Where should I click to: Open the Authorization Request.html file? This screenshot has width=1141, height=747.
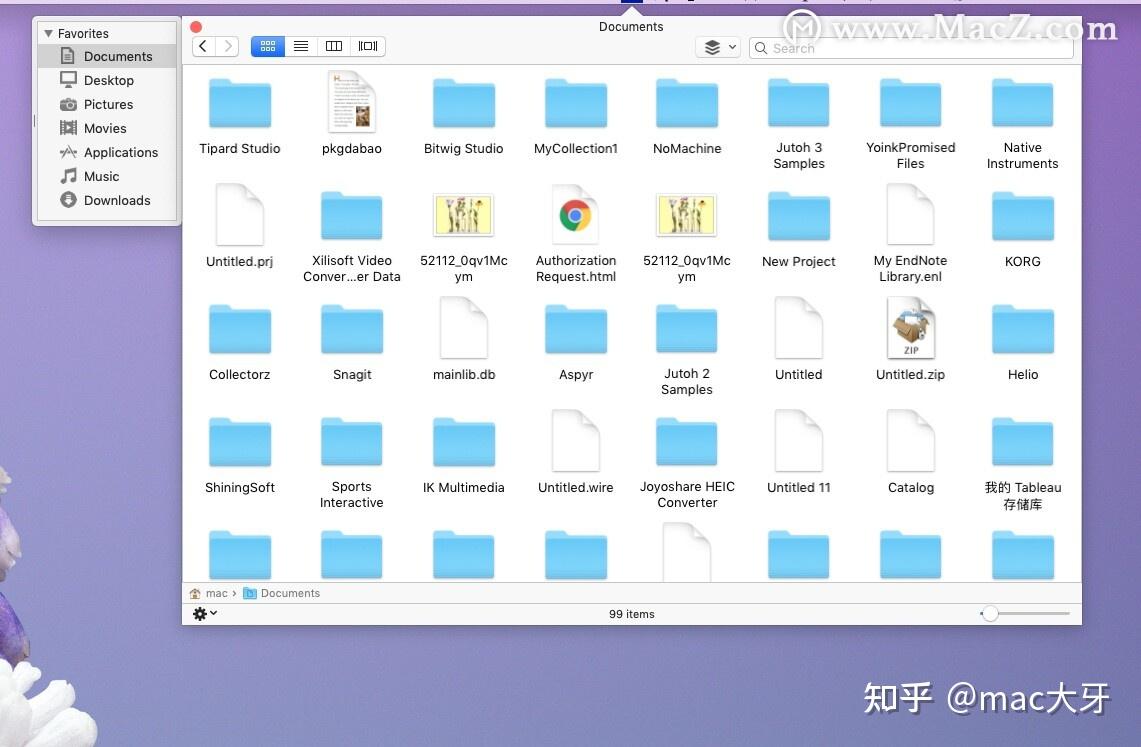tap(575, 216)
